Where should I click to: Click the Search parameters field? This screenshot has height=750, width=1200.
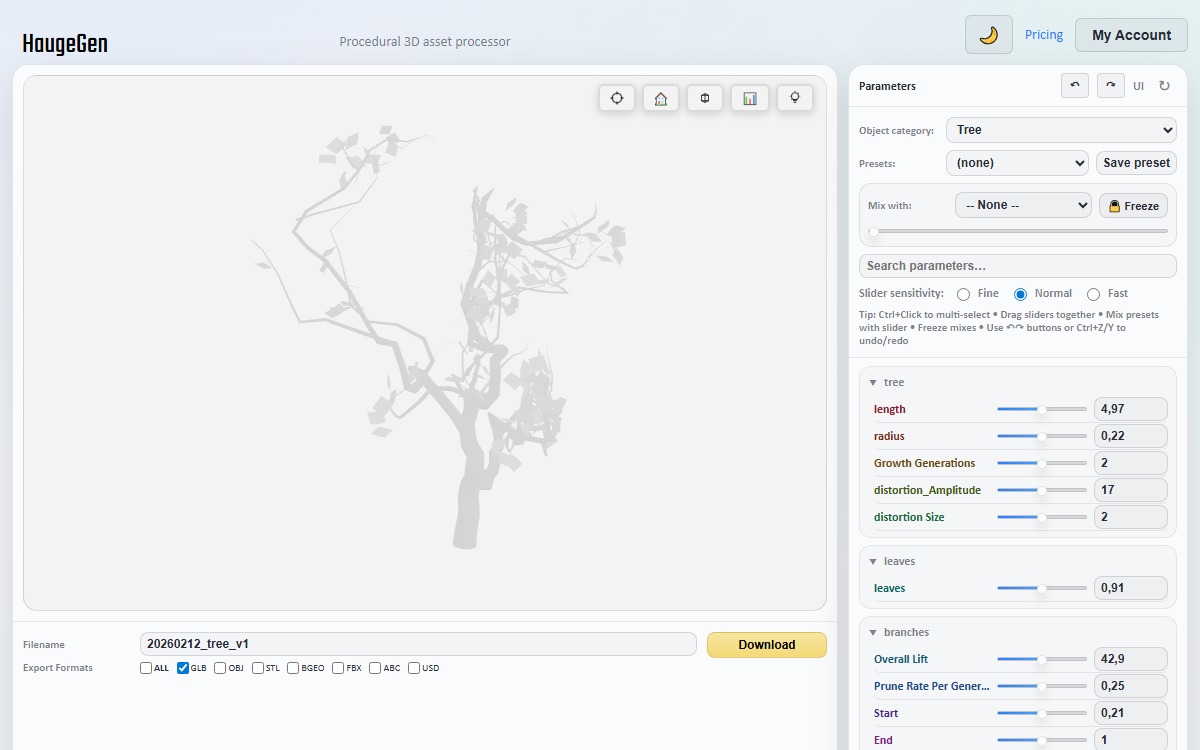[1017, 266]
